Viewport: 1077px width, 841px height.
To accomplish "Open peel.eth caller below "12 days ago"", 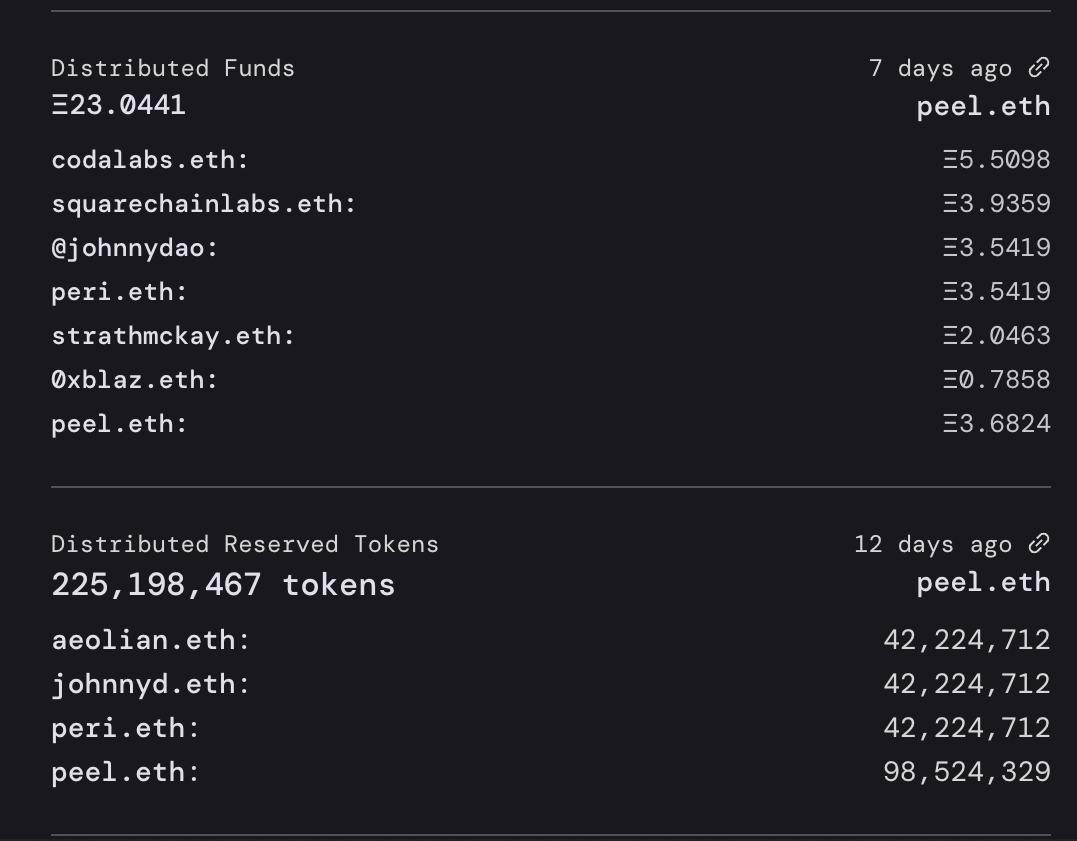I will 983,582.
